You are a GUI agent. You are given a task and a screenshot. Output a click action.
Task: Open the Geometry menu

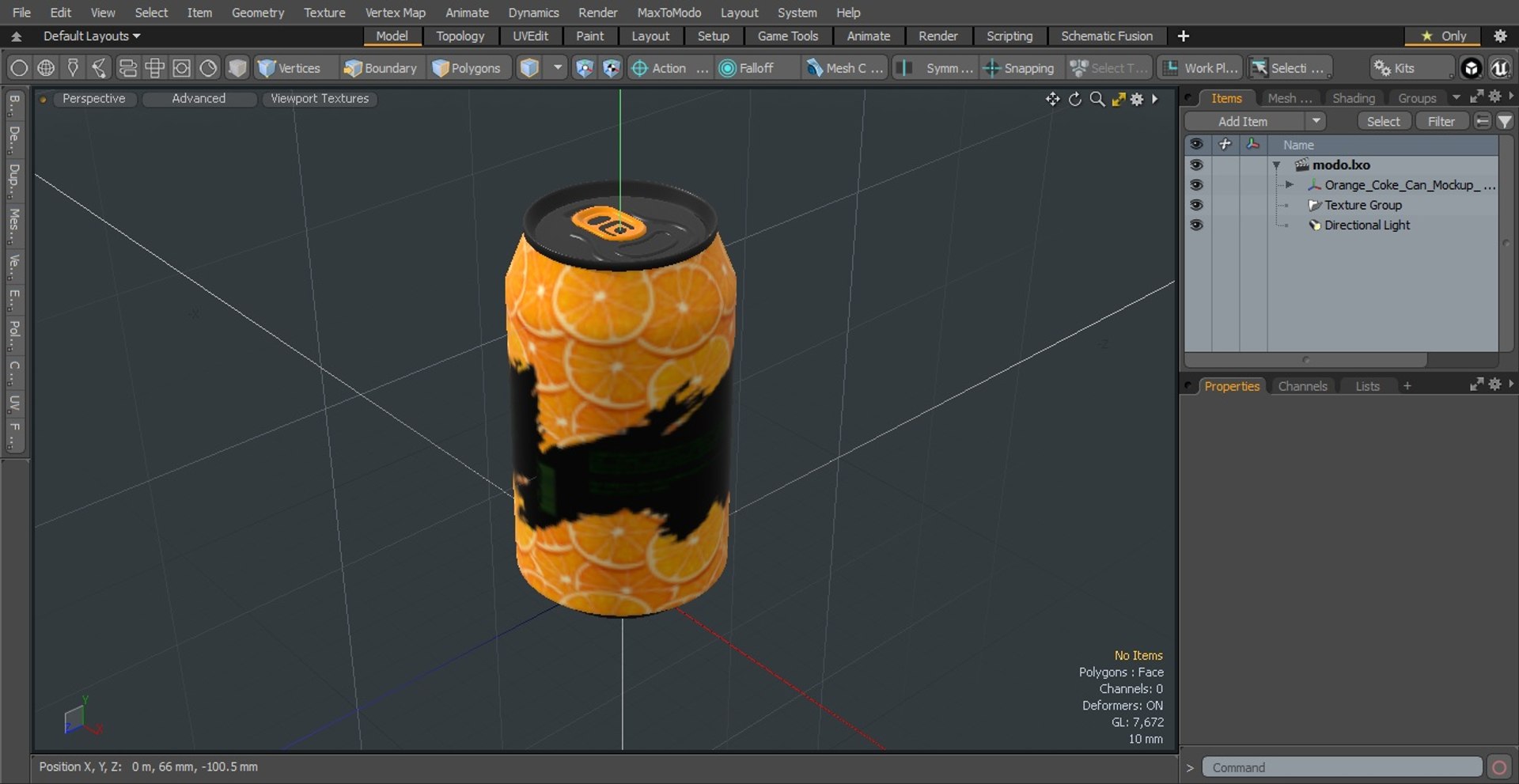257,13
